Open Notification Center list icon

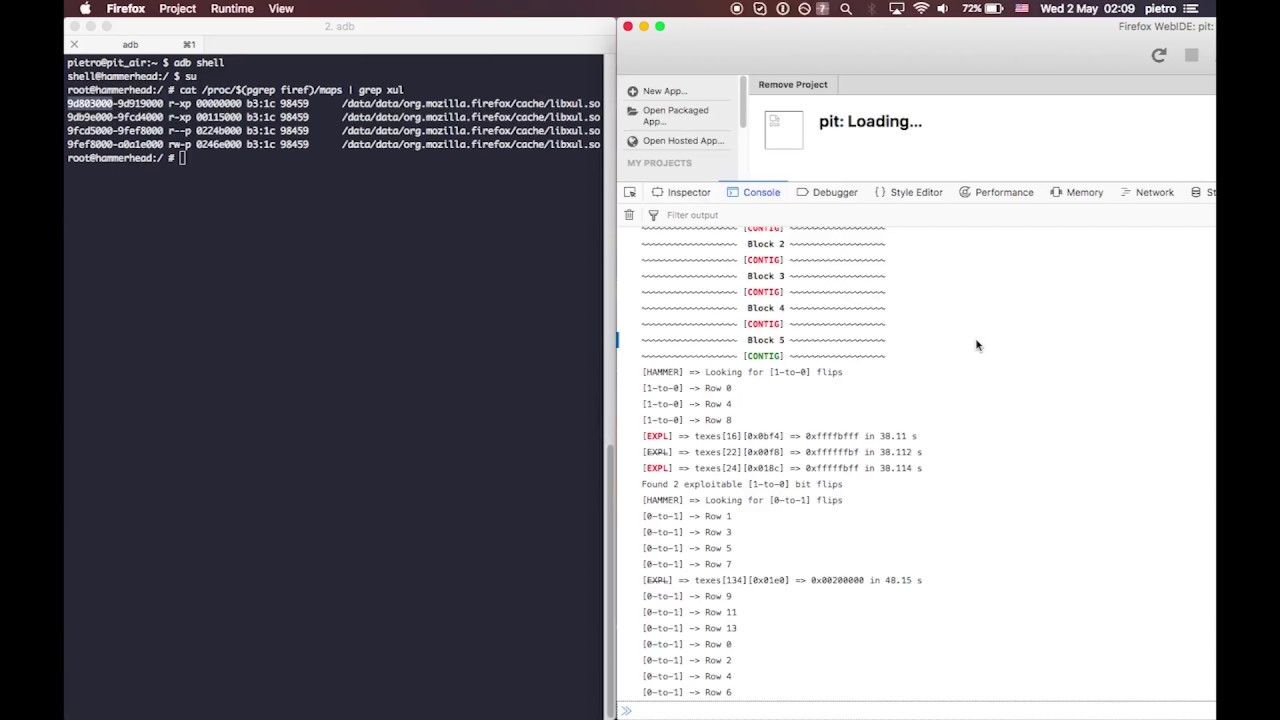coord(1191,8)
